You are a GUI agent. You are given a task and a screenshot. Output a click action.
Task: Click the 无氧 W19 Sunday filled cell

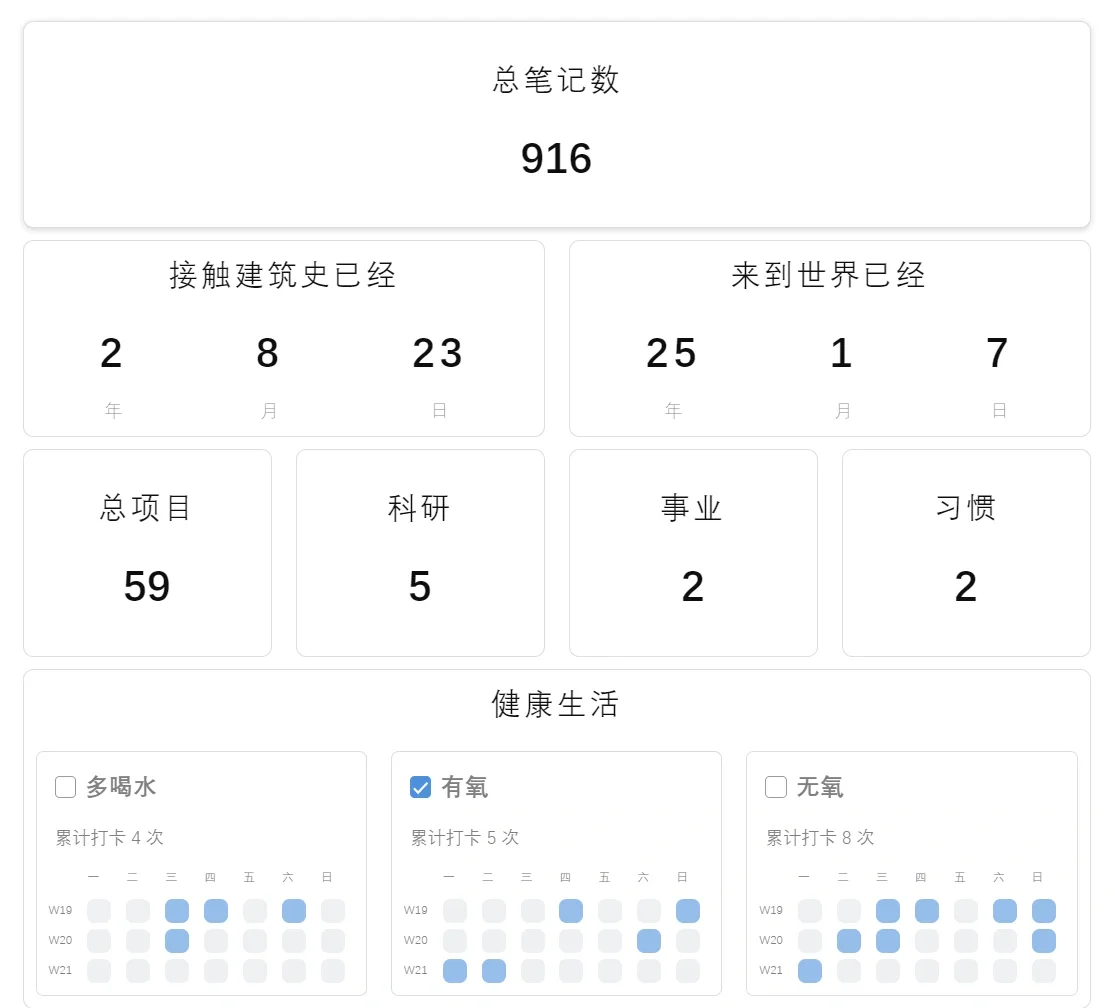[x=1044, y=911]
